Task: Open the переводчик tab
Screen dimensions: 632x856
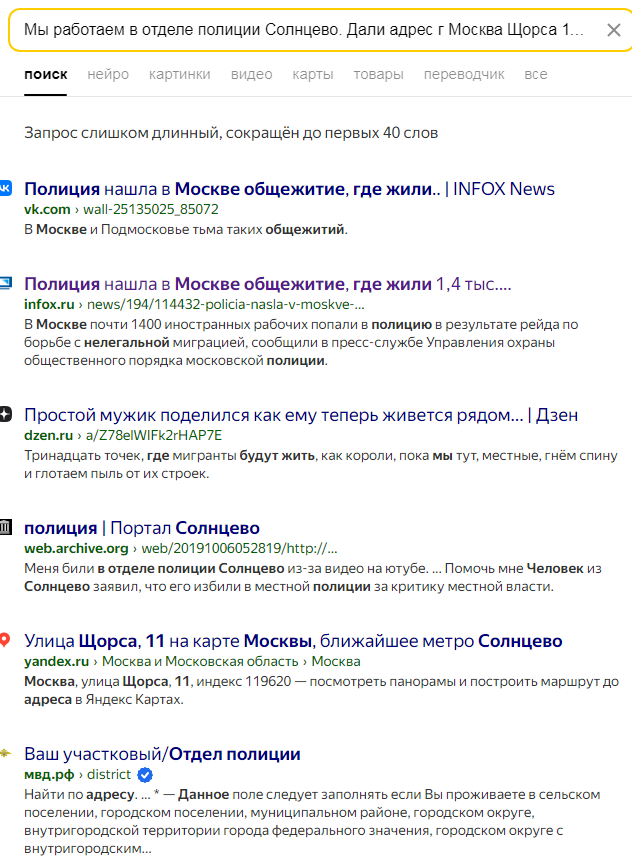Action: coord(464,74)
